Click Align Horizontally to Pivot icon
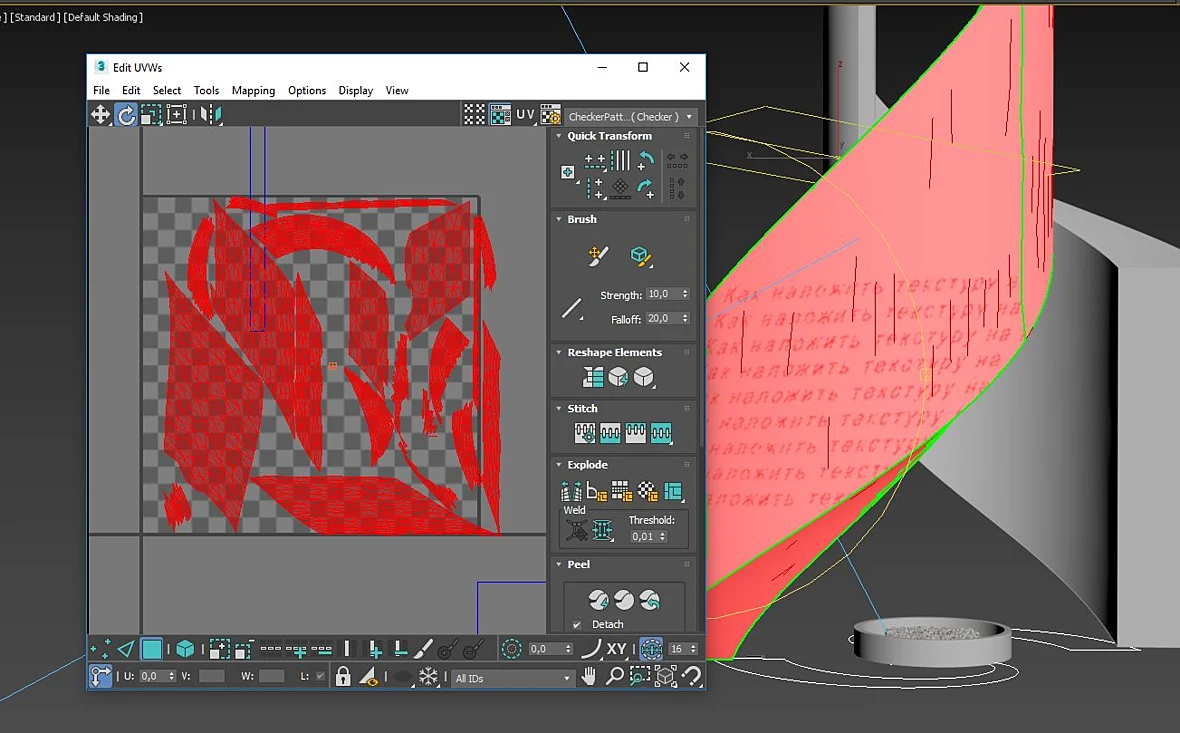The image size is (1180, 733). (595, 160)
